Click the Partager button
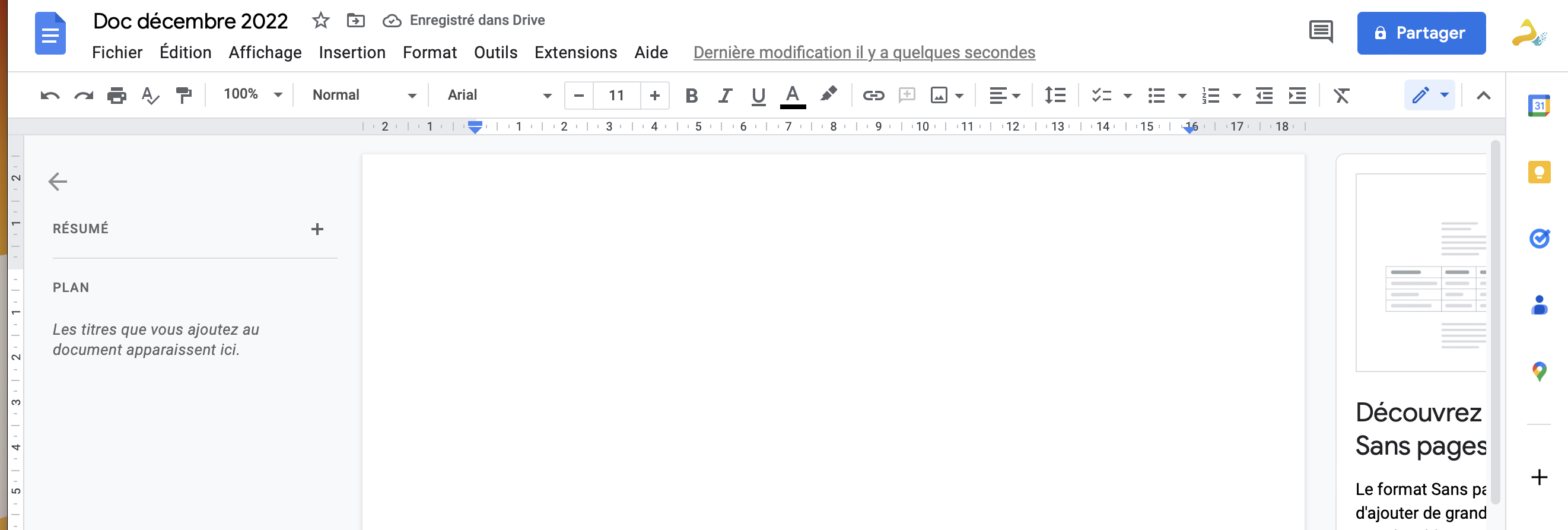This screenshot has width=1568, height=530. (x=1421, y=33)
